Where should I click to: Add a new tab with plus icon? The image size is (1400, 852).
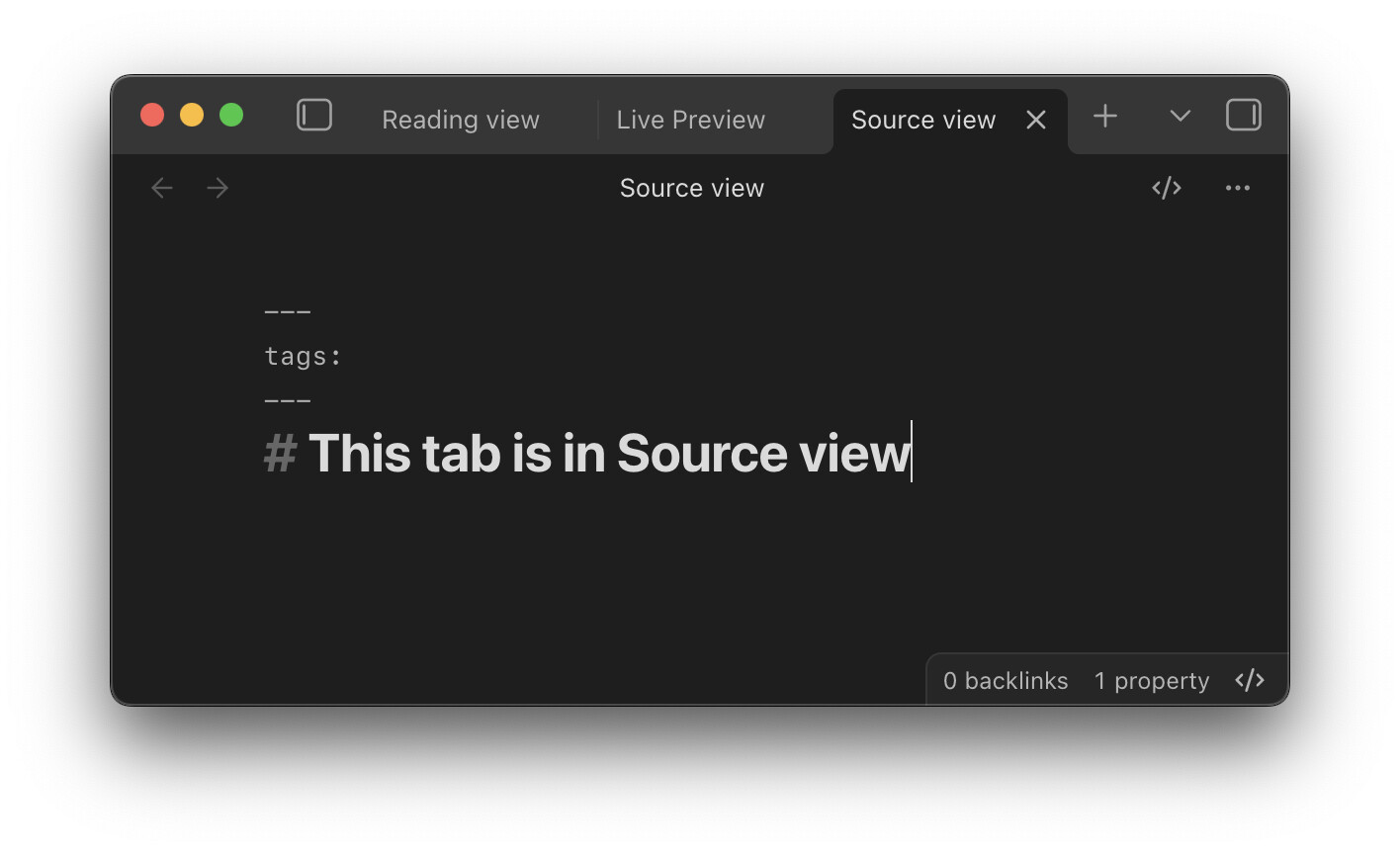click(x=1105, y=116)
